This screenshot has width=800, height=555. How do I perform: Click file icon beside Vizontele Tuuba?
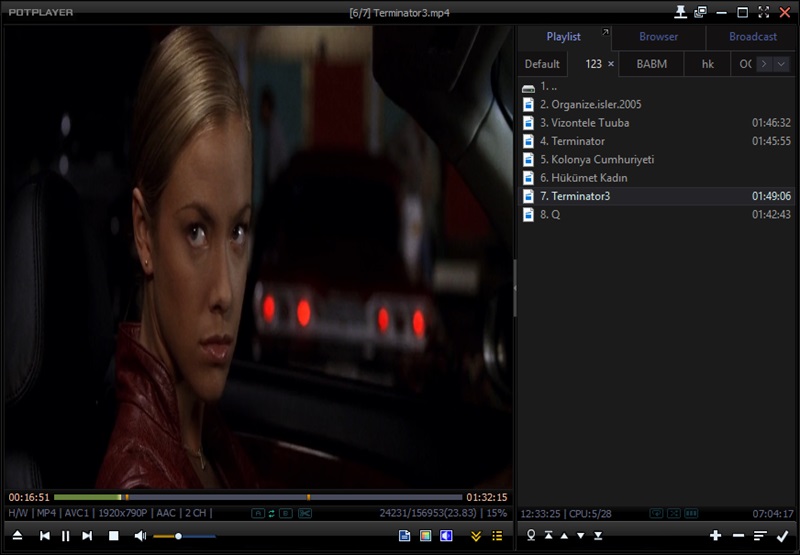(529, 123)
